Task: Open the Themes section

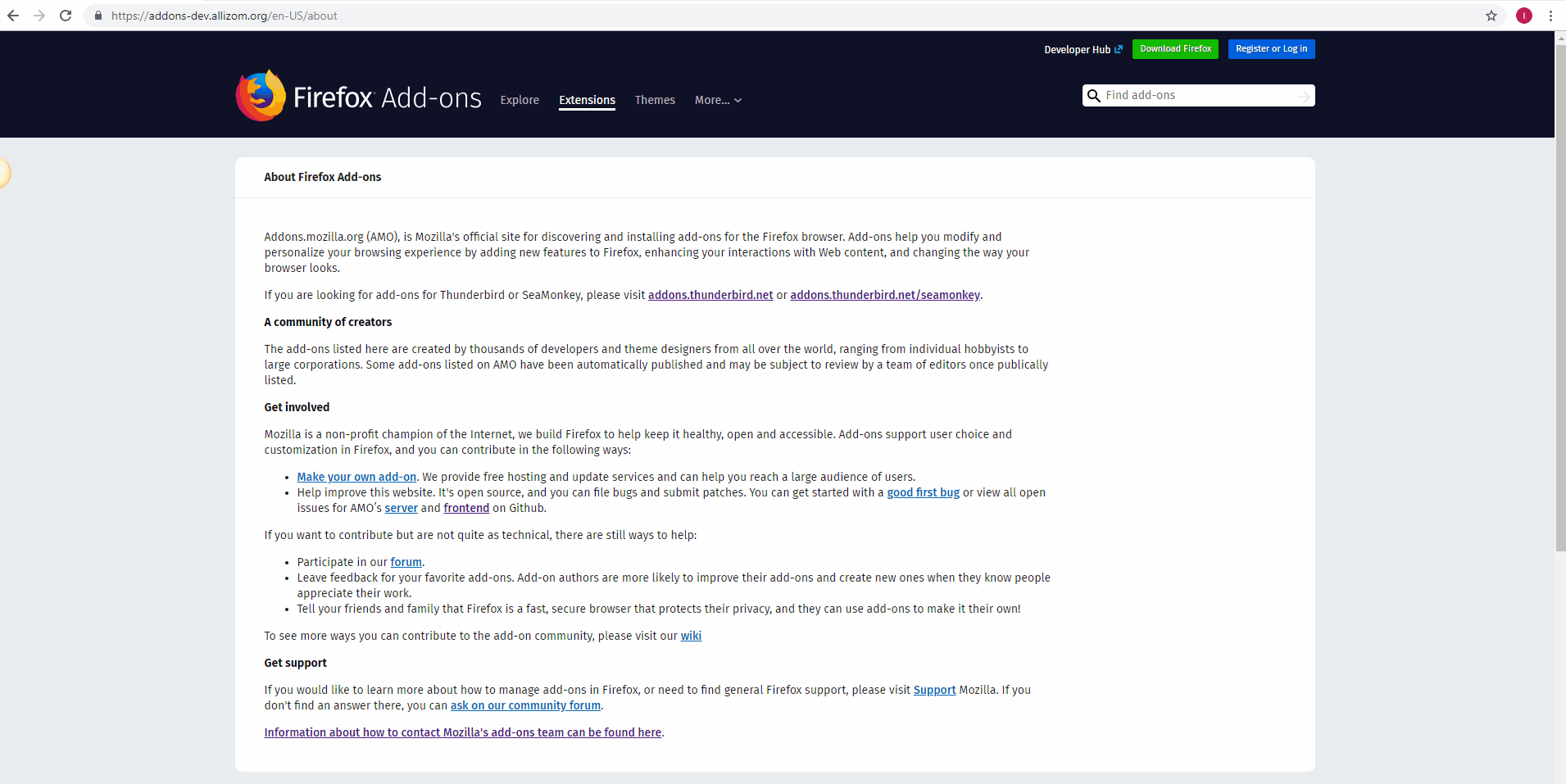Action: (x=655, y=100)
